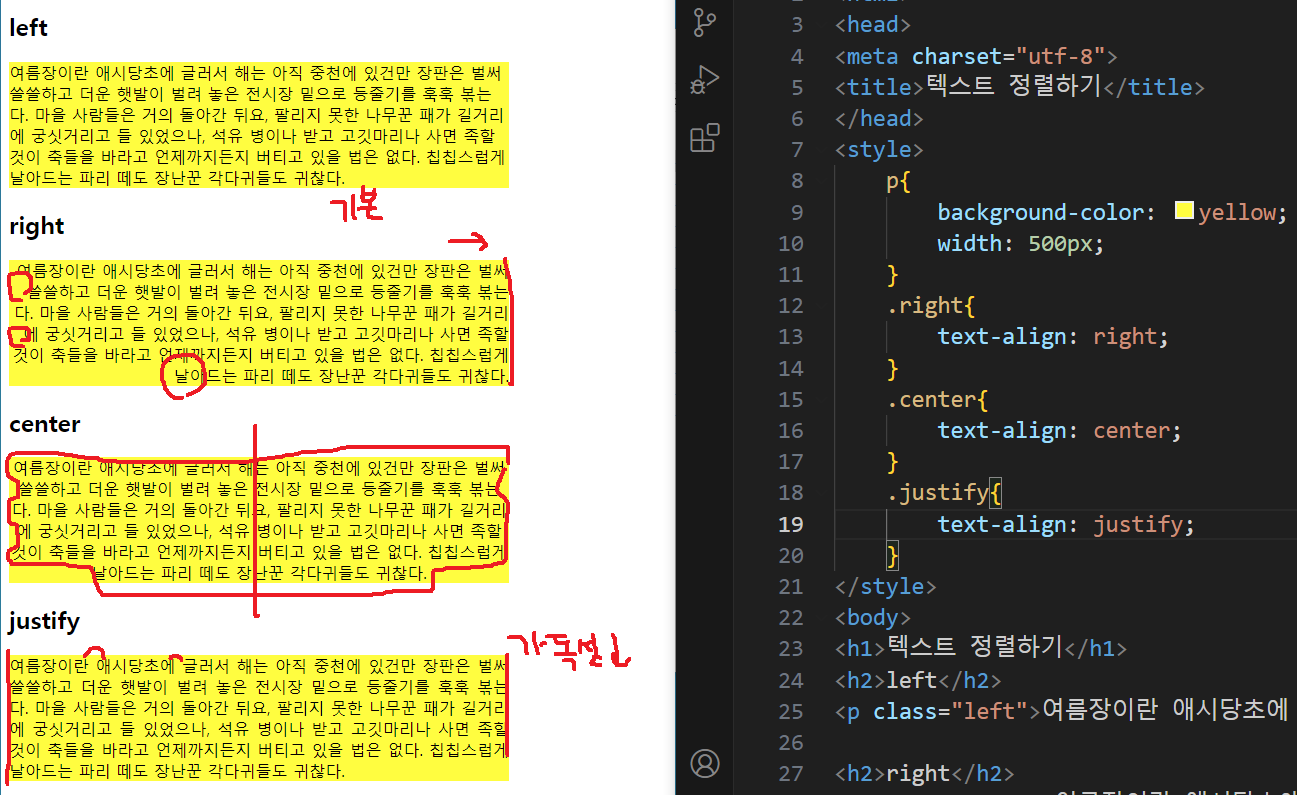This screenshot has height=795, width=1297.
Task: Click the paragraph under the 'left' heading
Action: tap(259, 125)
